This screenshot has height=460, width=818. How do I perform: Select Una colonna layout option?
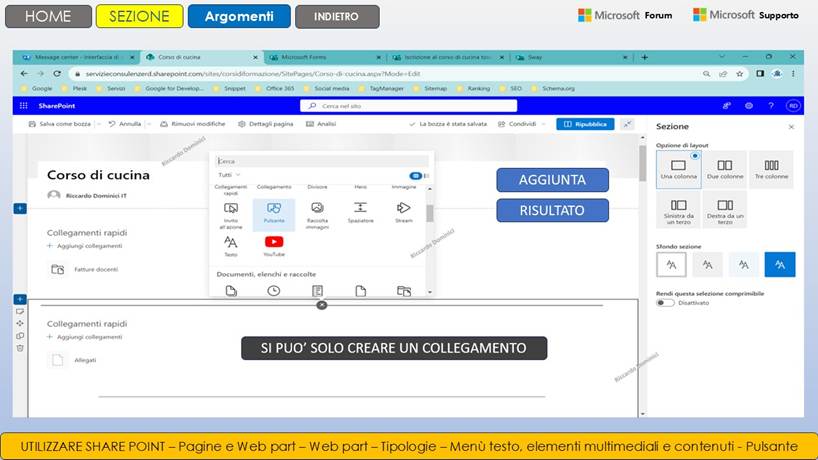coord(678,169)
